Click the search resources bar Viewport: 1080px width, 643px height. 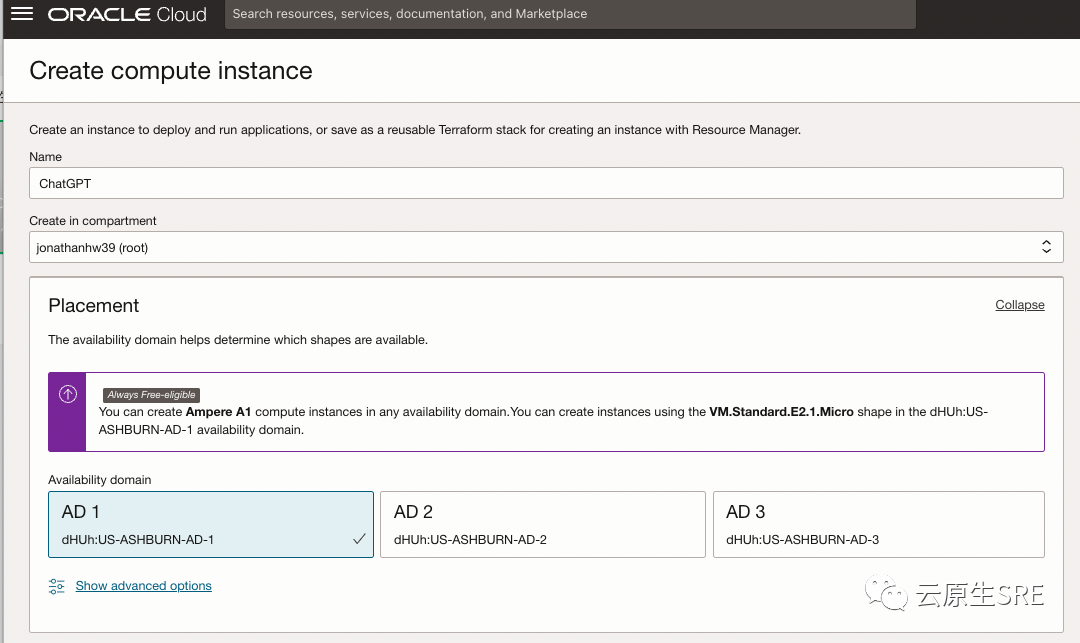(570, 14)
